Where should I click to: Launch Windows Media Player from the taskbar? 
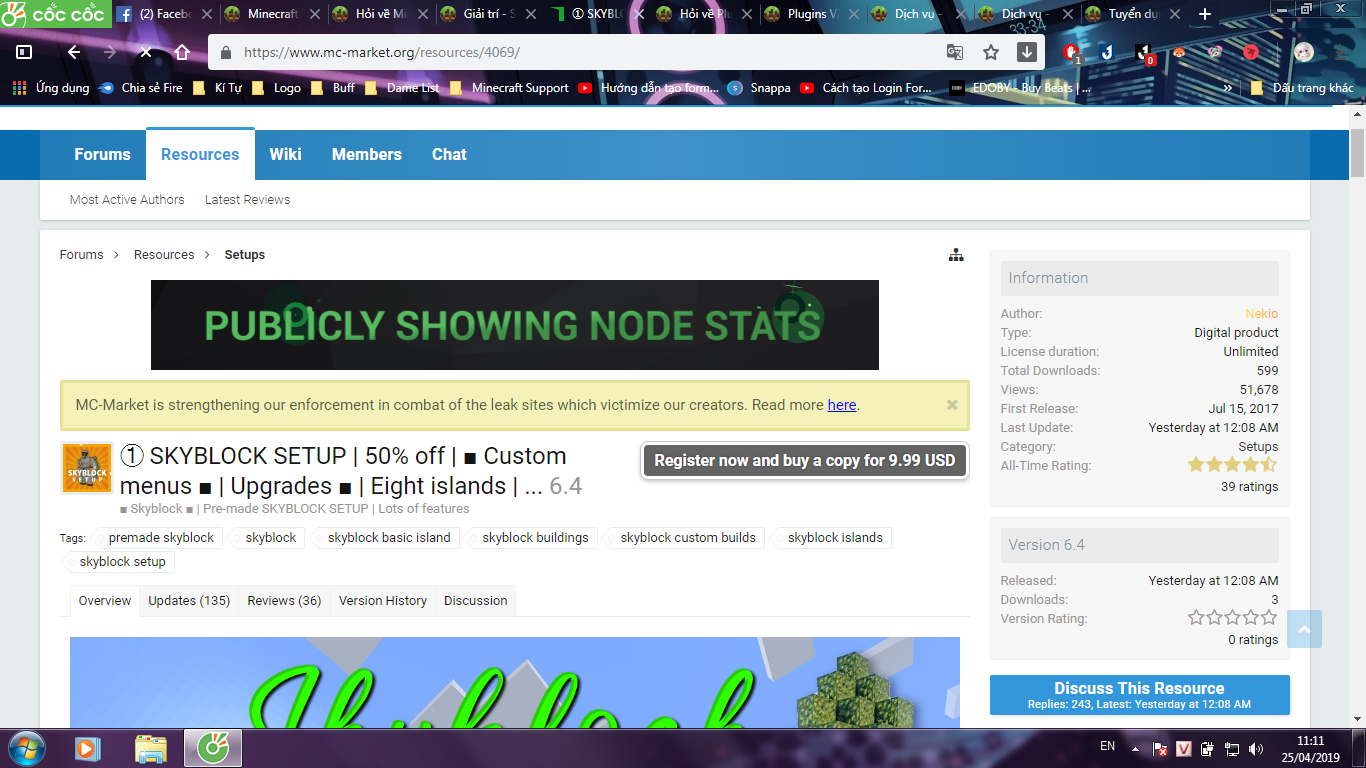tap(88, 747)
